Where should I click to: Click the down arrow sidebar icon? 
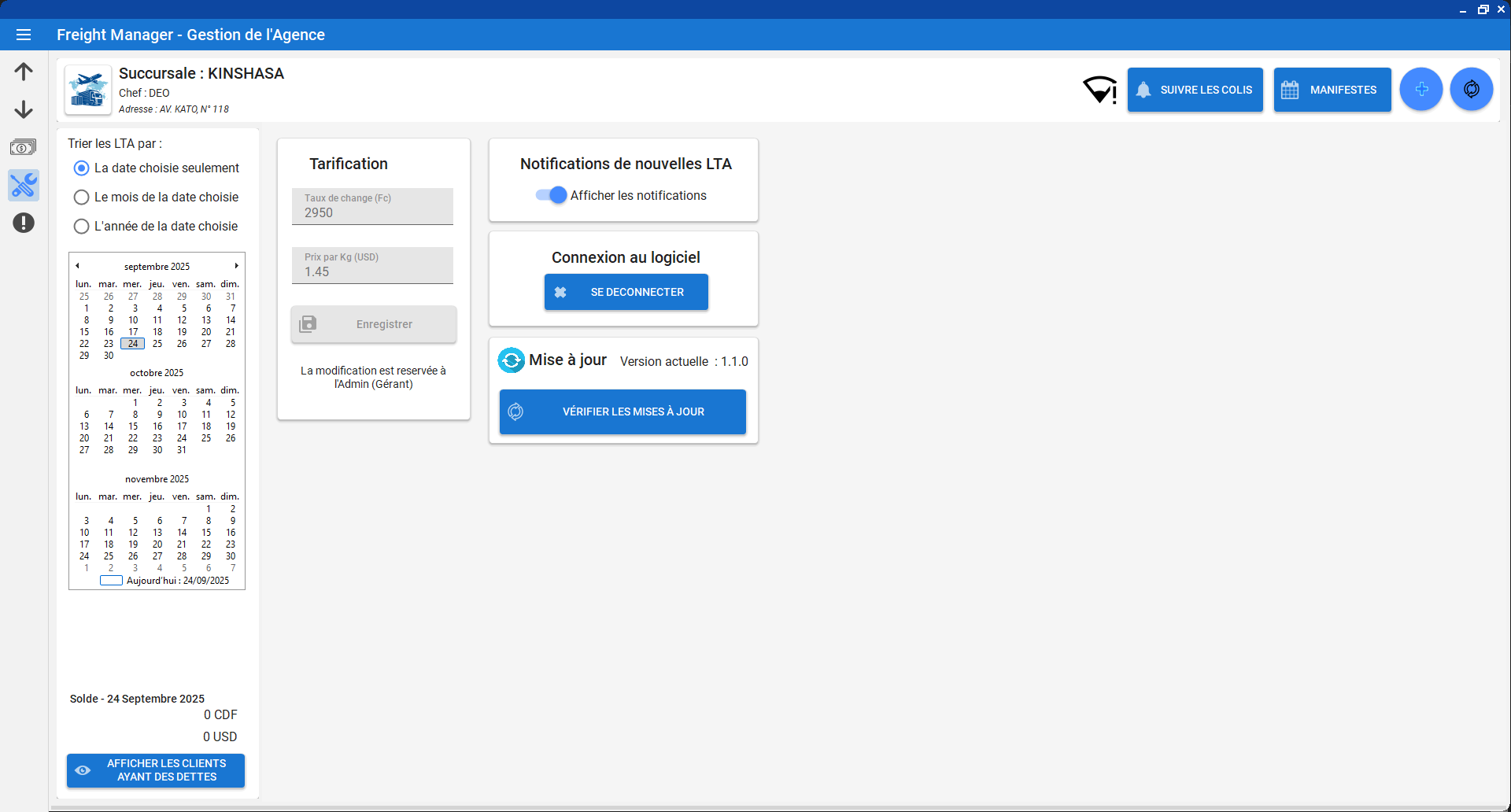(24, 109)
